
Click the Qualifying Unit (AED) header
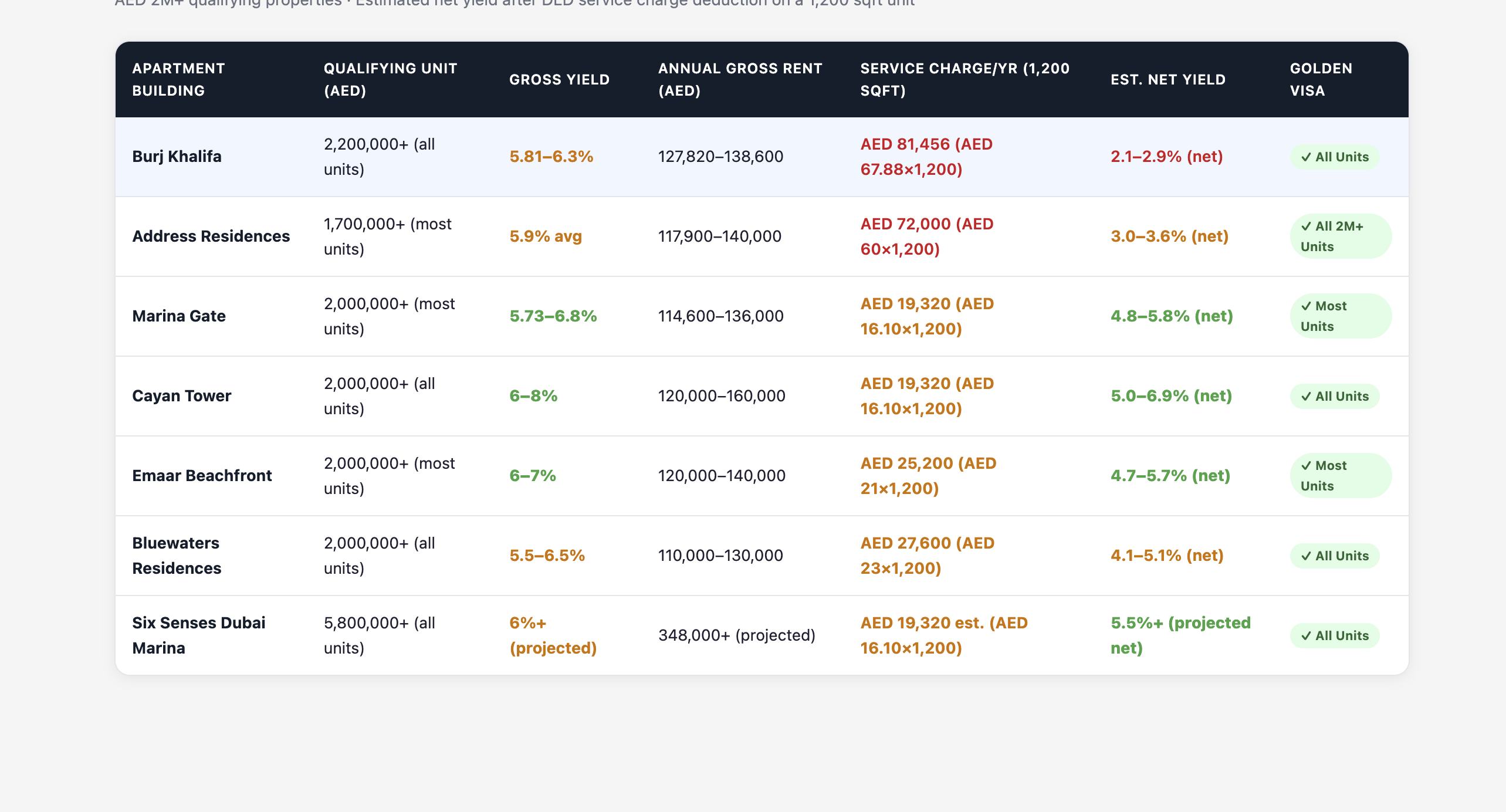(390, 80)
